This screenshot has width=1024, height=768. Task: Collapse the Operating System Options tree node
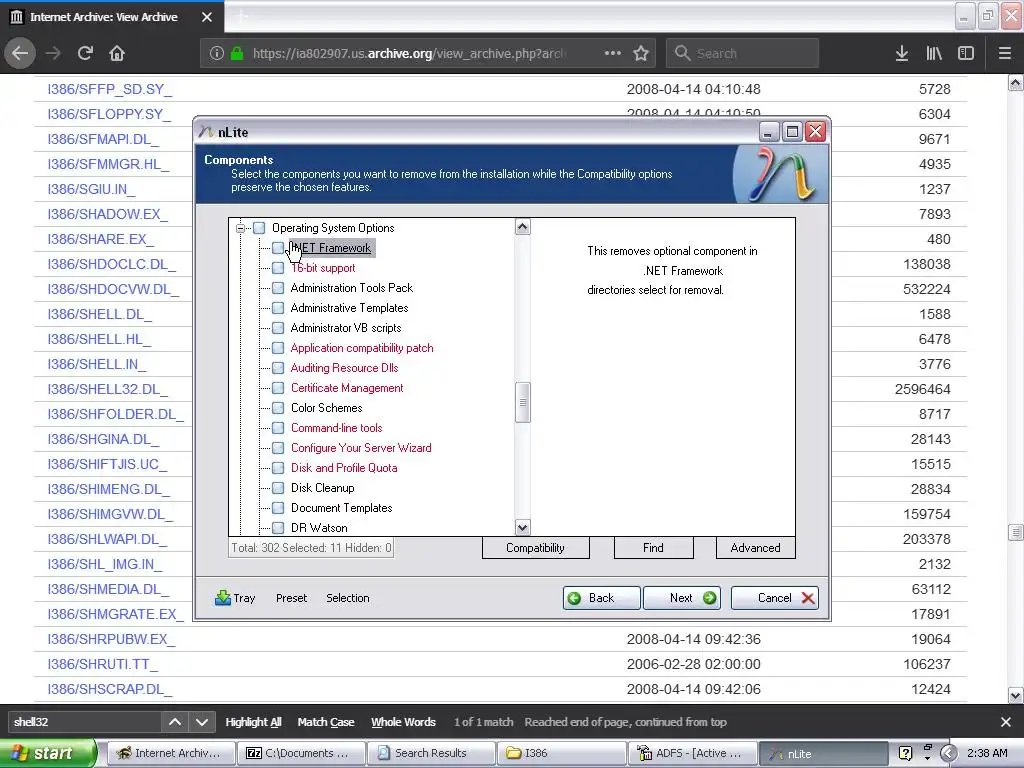pos(240,228)
